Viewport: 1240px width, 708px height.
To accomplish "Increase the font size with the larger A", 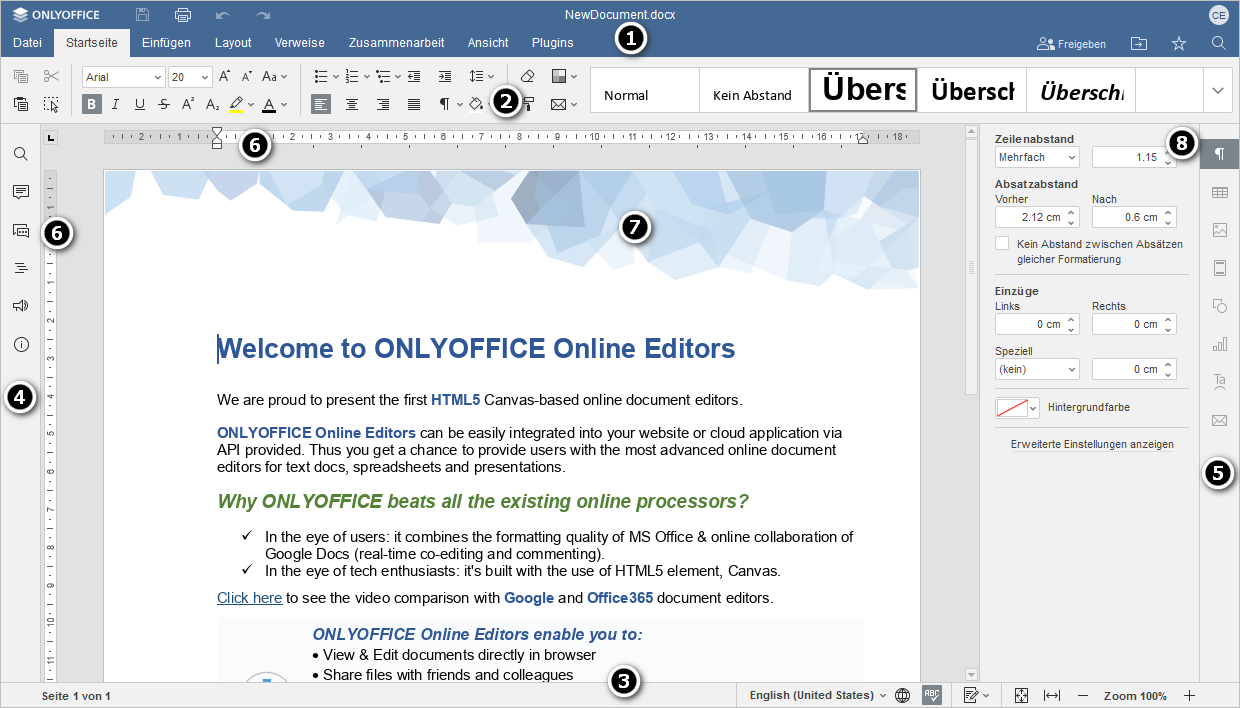I will [x=224, y=76].
